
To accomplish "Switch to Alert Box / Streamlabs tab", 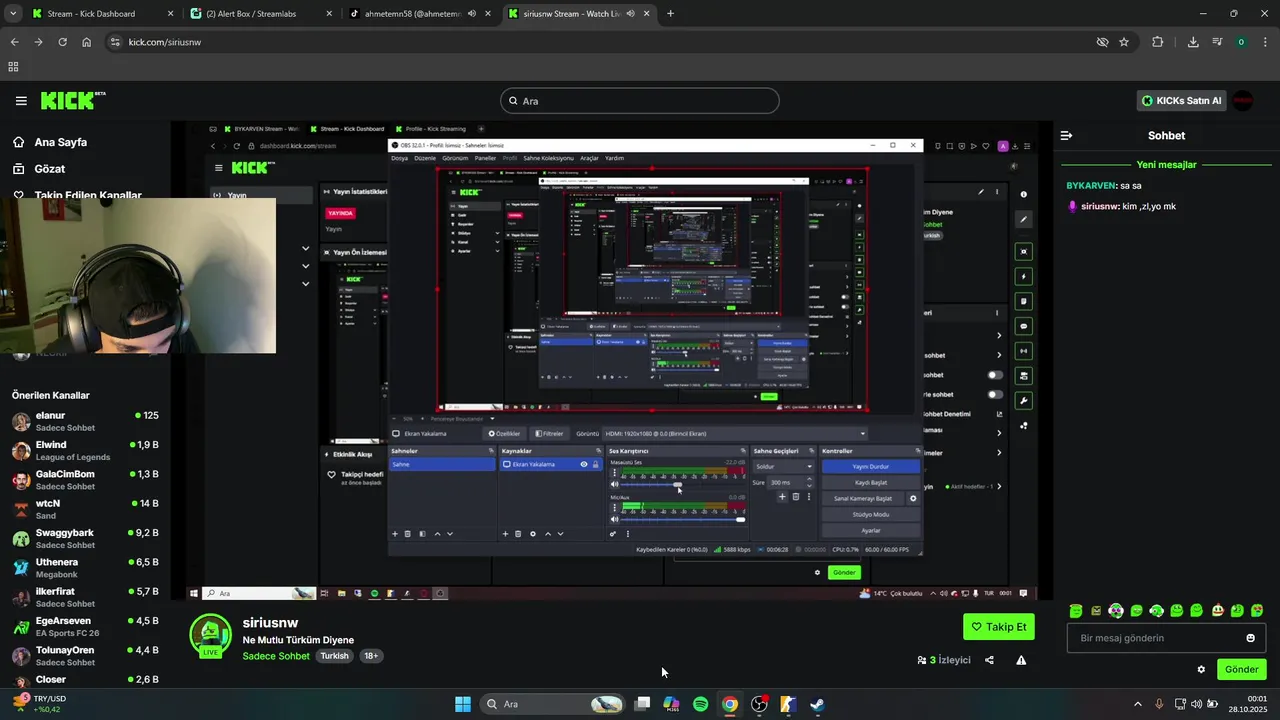I will click(262, 14).
